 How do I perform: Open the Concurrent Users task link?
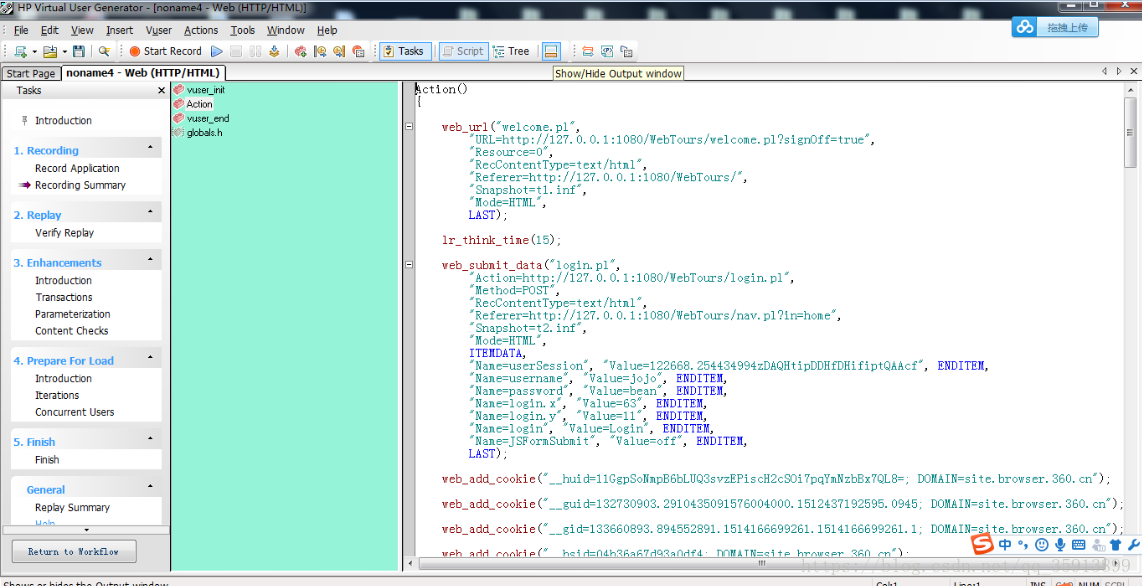pyautogui.click(x=75, y=412)
